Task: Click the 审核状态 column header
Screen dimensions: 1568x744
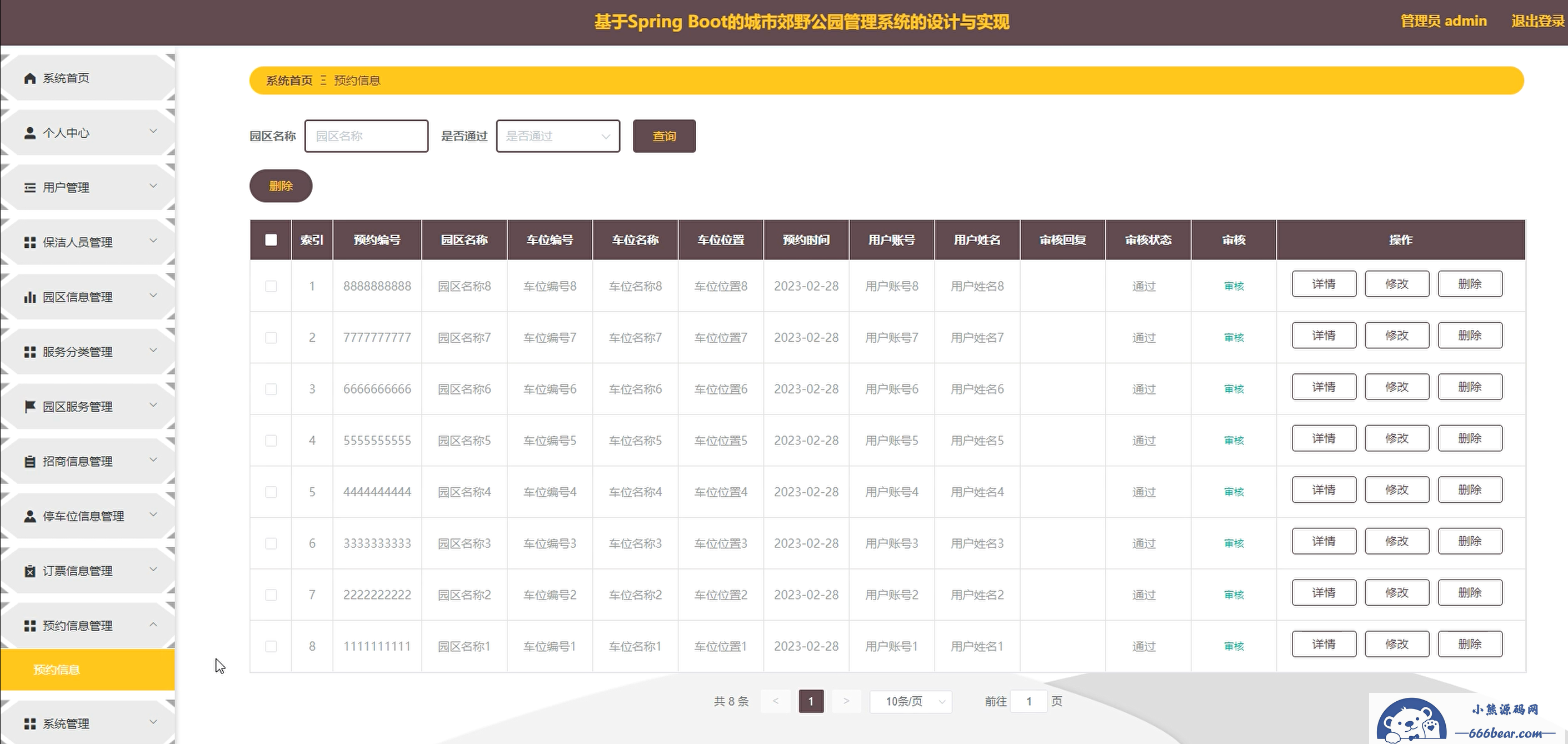Action: click(x=1148, y=240)
